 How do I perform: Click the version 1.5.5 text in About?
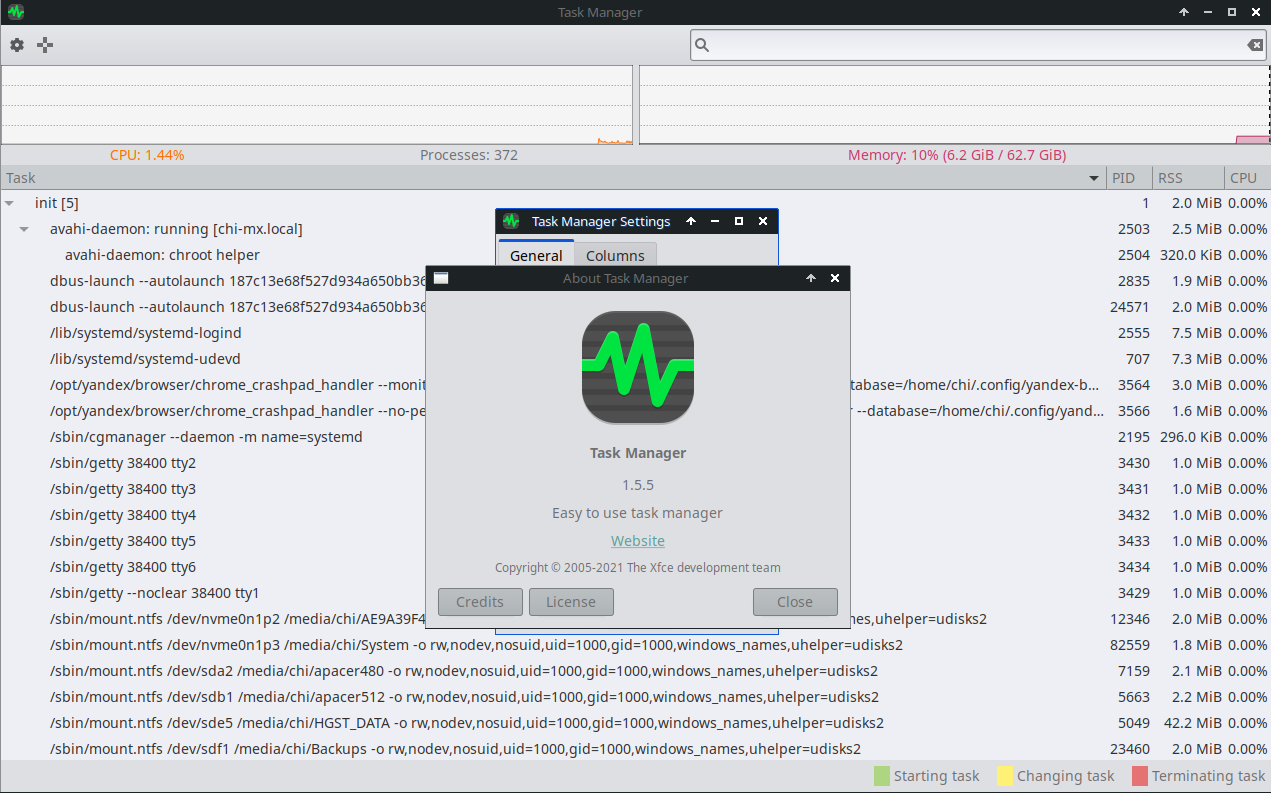point(638,485)
